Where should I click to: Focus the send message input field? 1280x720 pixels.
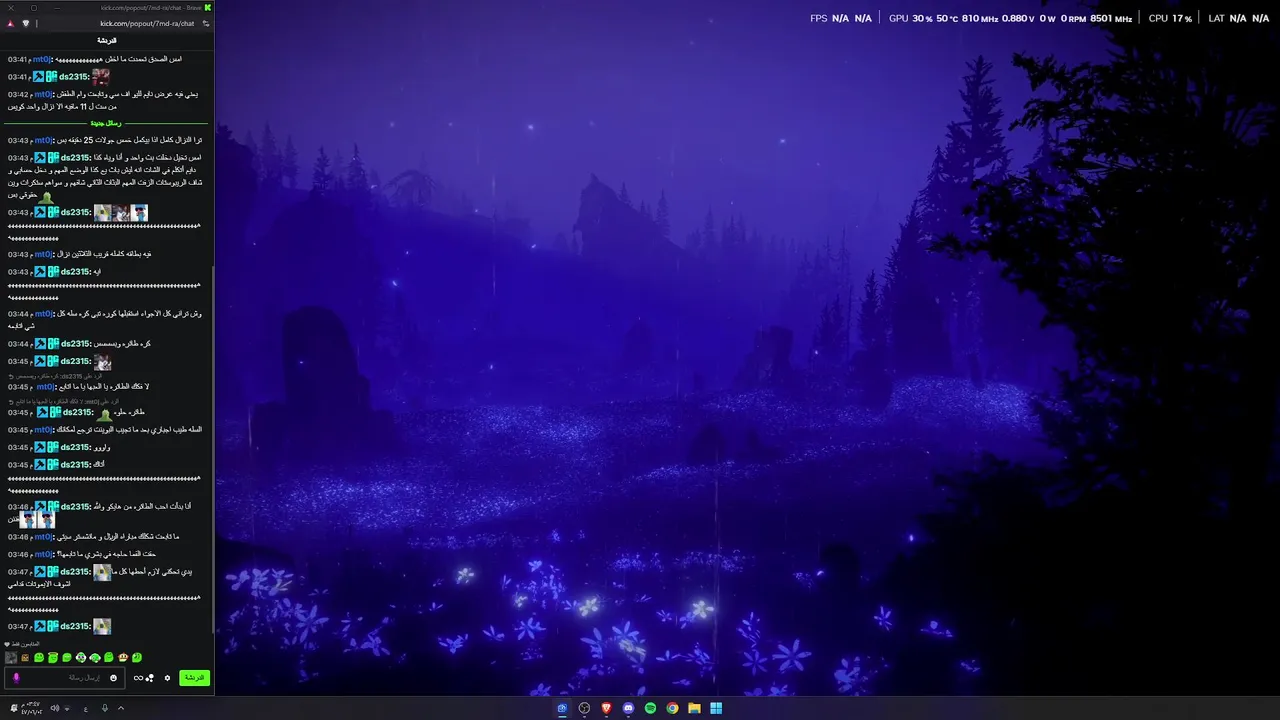pos(65,678)
